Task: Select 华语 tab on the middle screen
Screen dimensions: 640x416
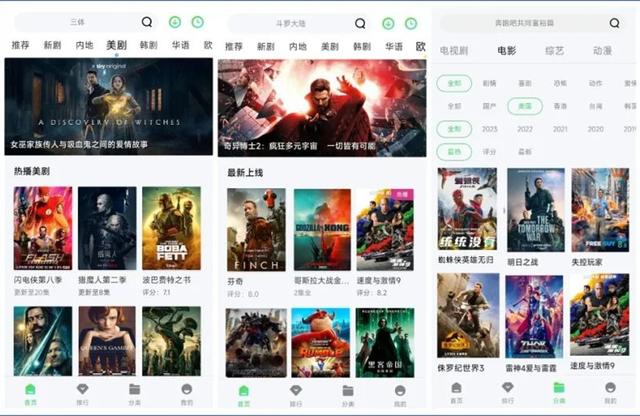Action: (394, 47)
